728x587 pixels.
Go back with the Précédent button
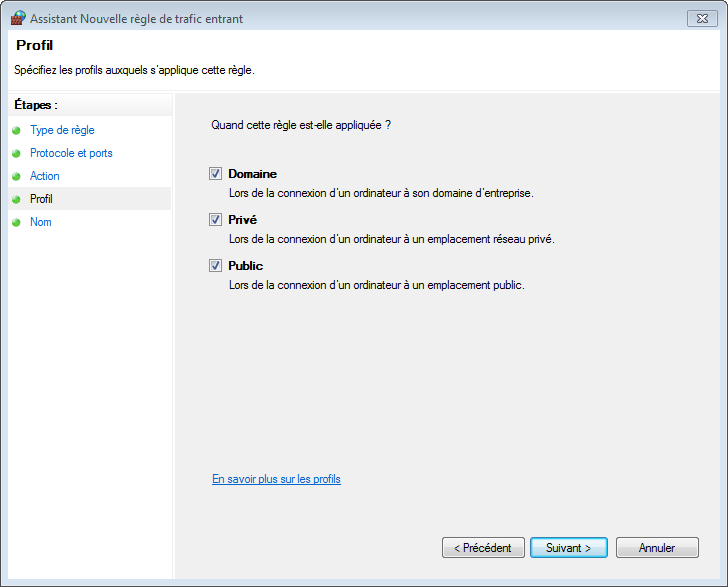click(483, 548)
